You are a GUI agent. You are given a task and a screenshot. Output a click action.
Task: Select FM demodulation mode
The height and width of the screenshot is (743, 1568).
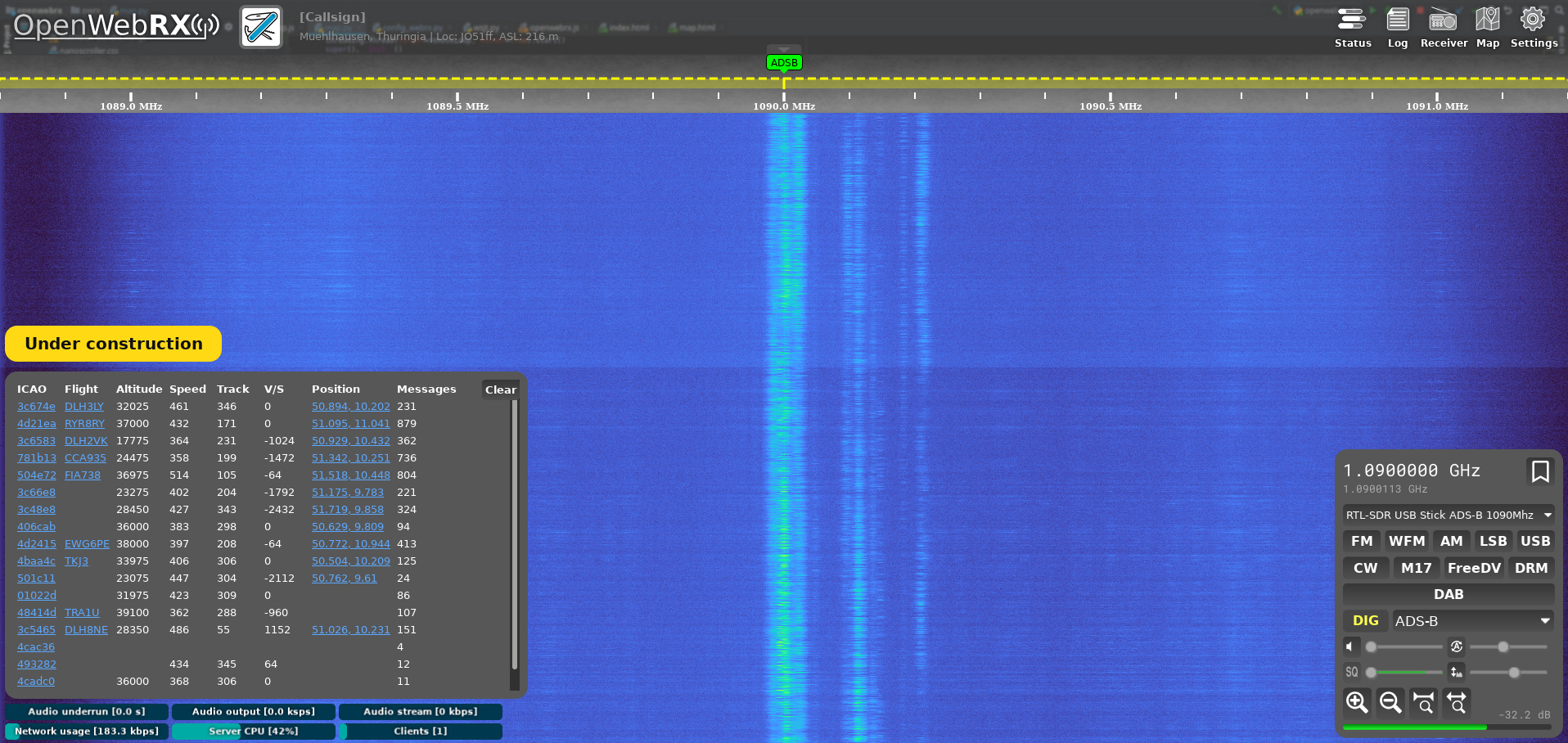tap(1362, 541)
